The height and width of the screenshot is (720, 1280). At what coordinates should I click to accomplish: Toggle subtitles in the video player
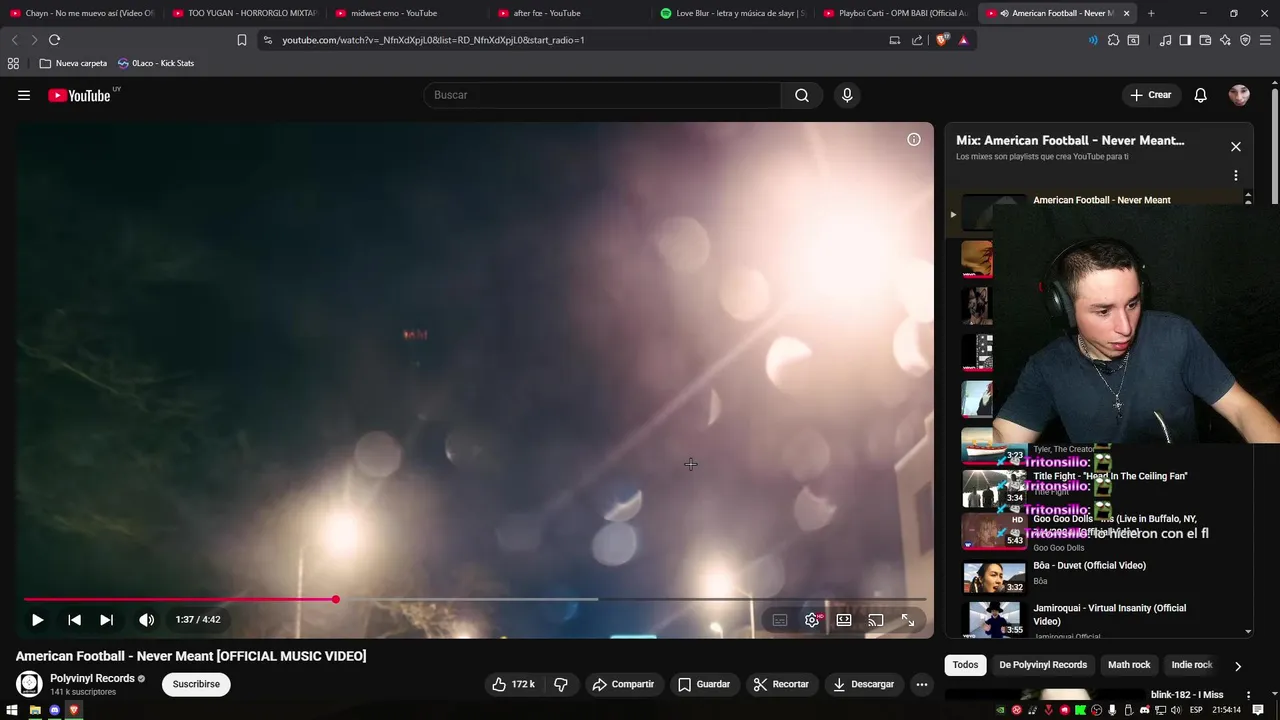(780, 620)
